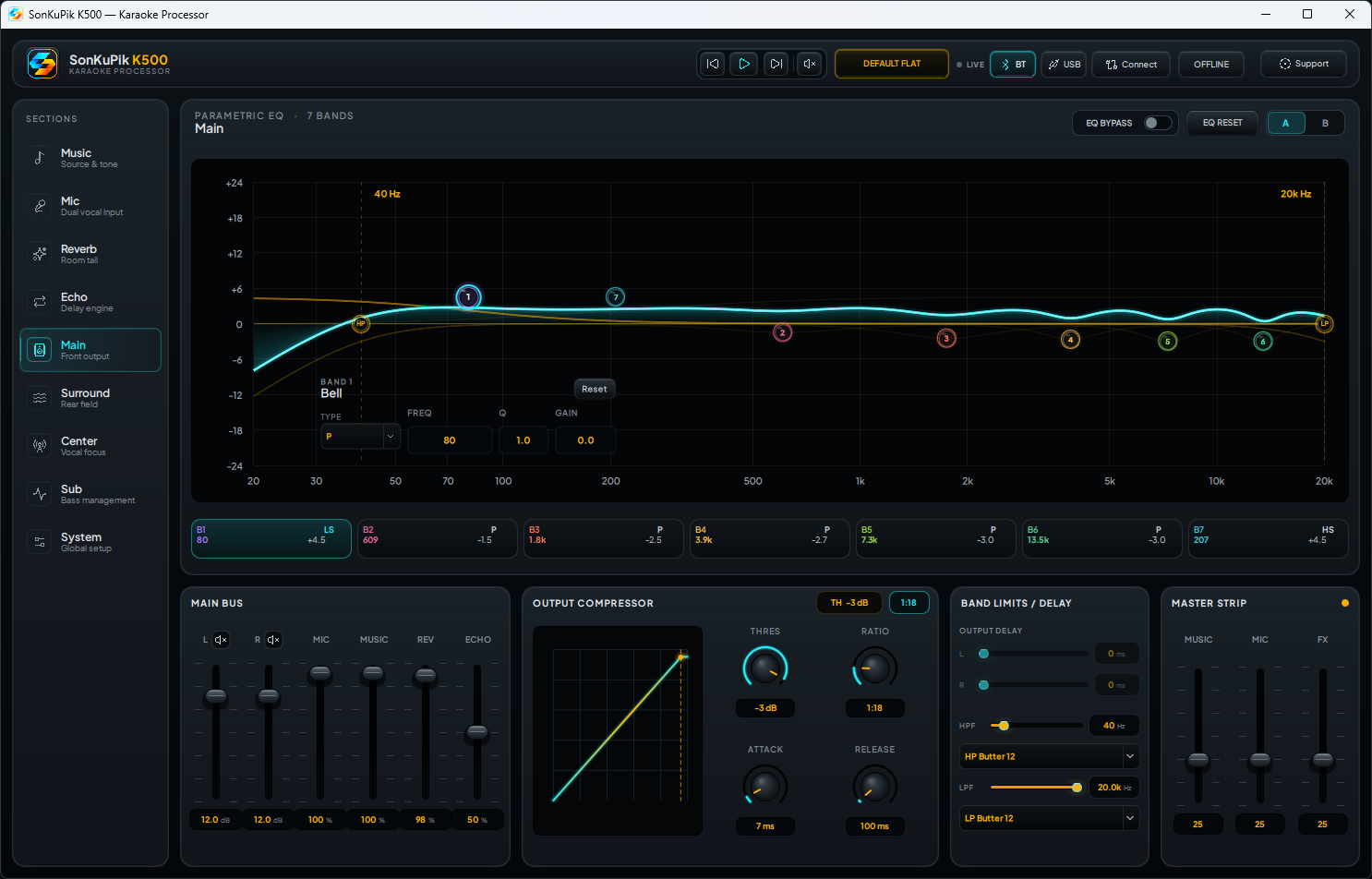The height and width of the screenshot is (879, 1372).
Task: Select the Main front output section
Action: coord(90,350)
